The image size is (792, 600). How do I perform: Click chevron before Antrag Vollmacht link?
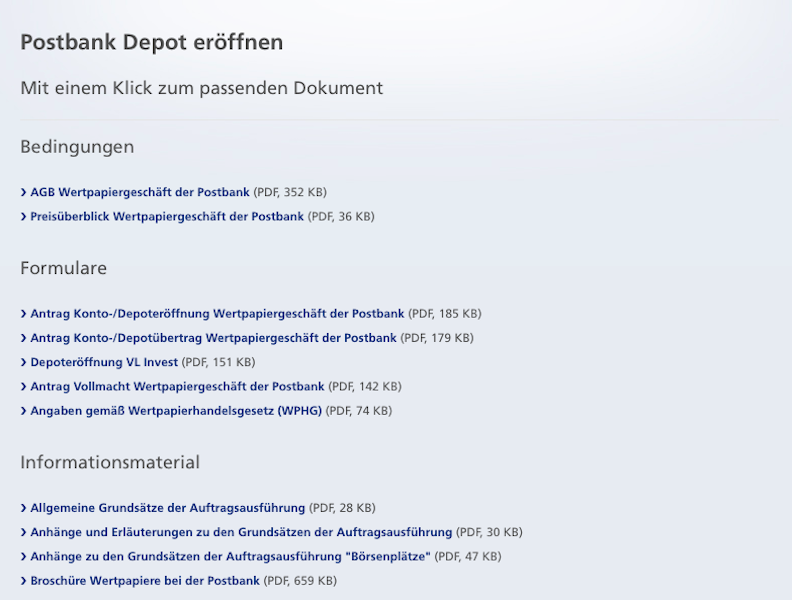point(23,386)
